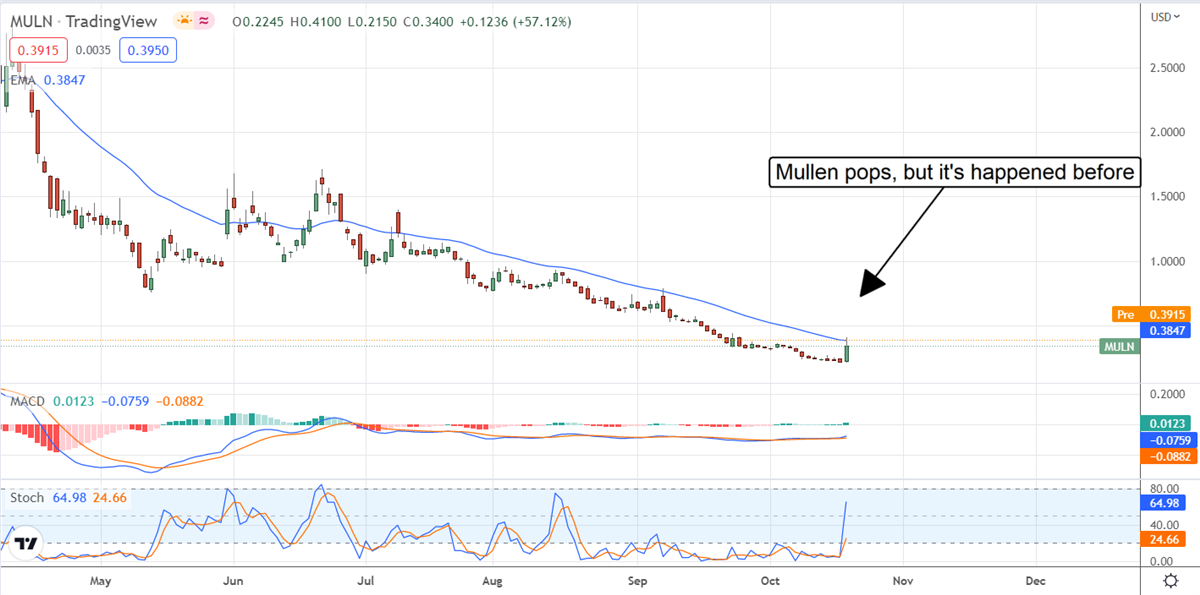Click the Dec label on the time axis

coord(1035,580)
